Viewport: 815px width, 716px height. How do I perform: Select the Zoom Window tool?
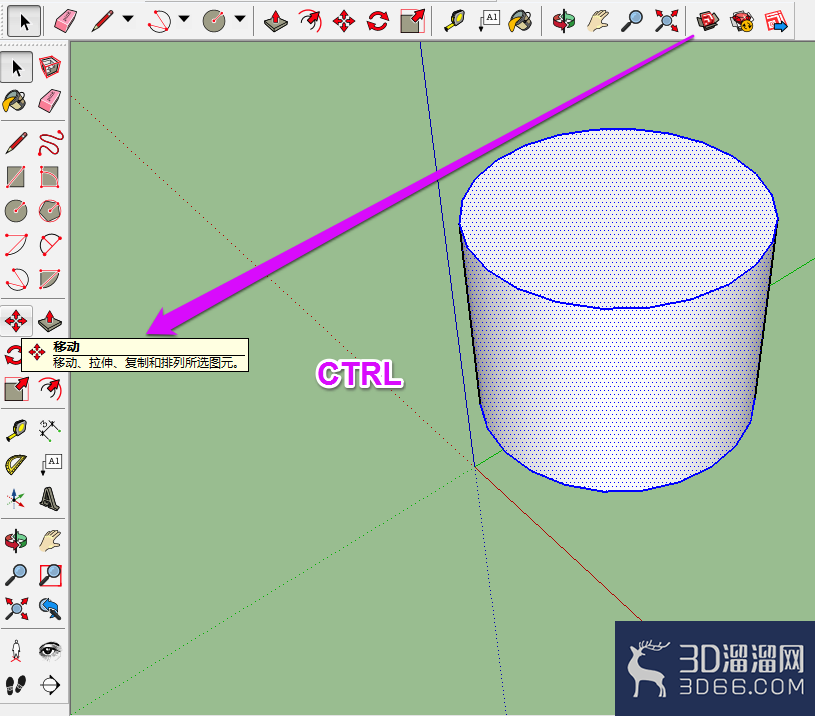[x=50, y=575]
